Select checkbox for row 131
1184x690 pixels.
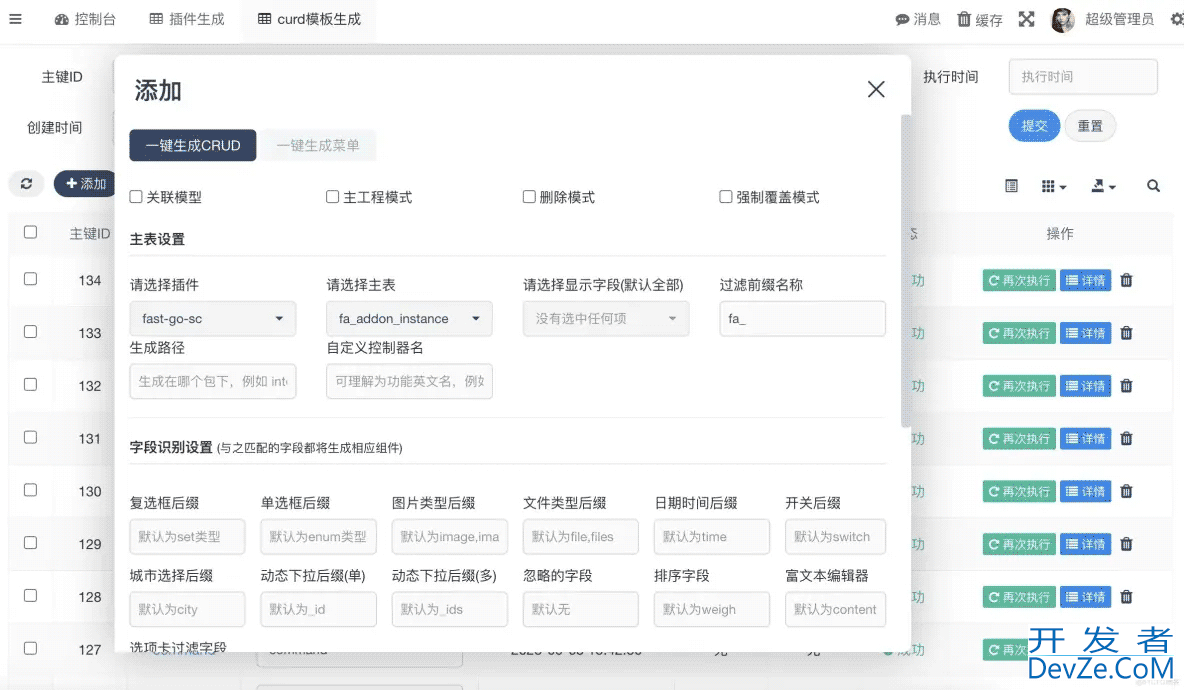[x=30, y=437]
